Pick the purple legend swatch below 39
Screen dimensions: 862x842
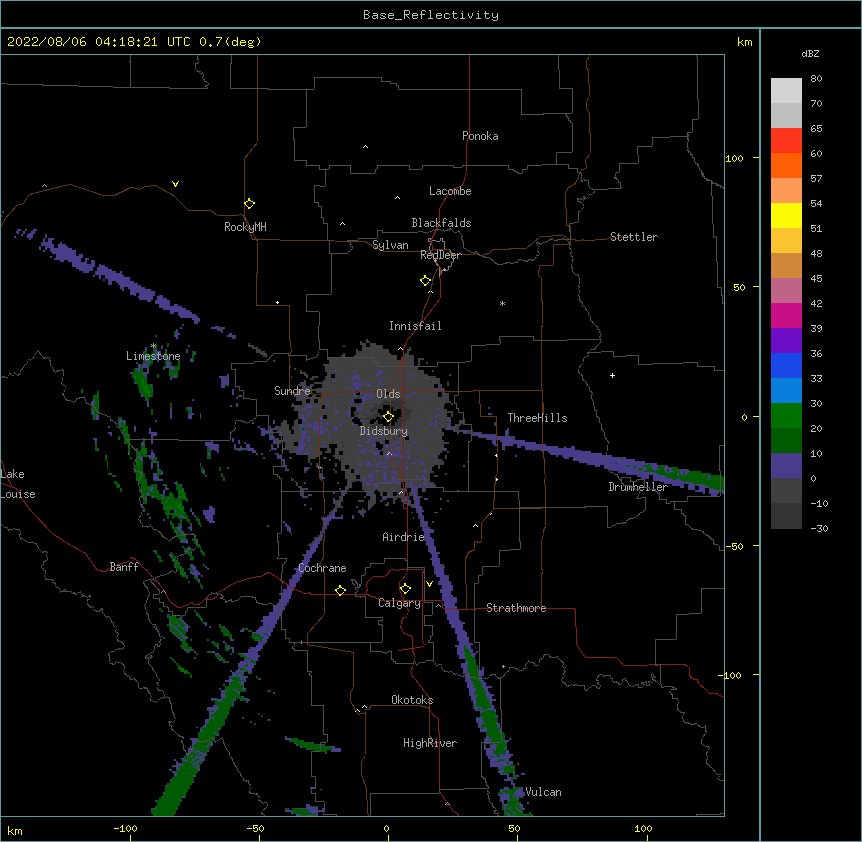[x=786, y=341]
